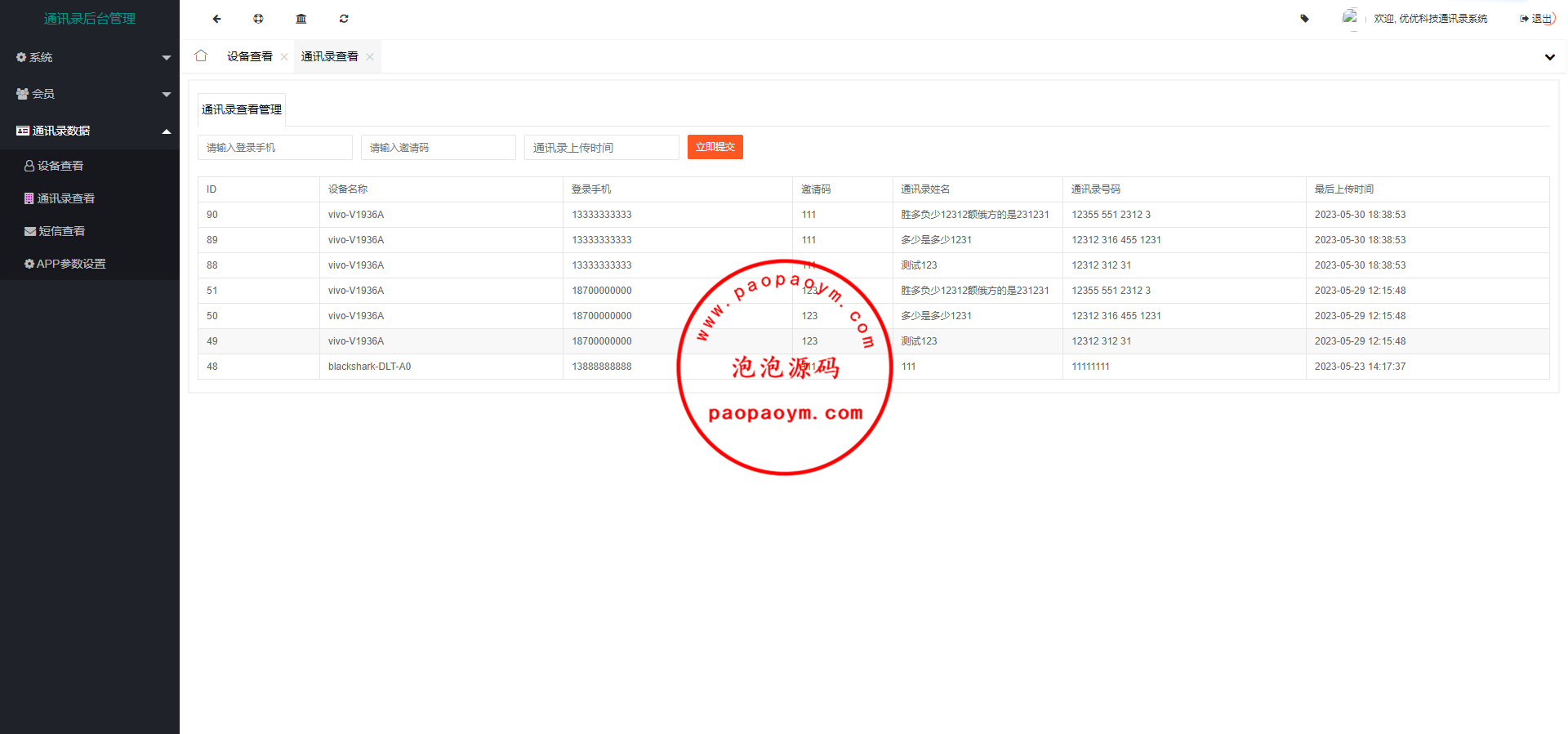Switch to the 设备查看 tab
The image size is (1568, 734).
coord(249,56)
